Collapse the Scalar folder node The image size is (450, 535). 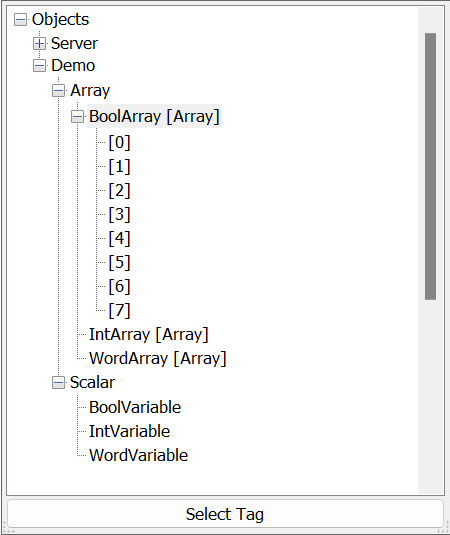pyautogui.click(x=58, y=382)
